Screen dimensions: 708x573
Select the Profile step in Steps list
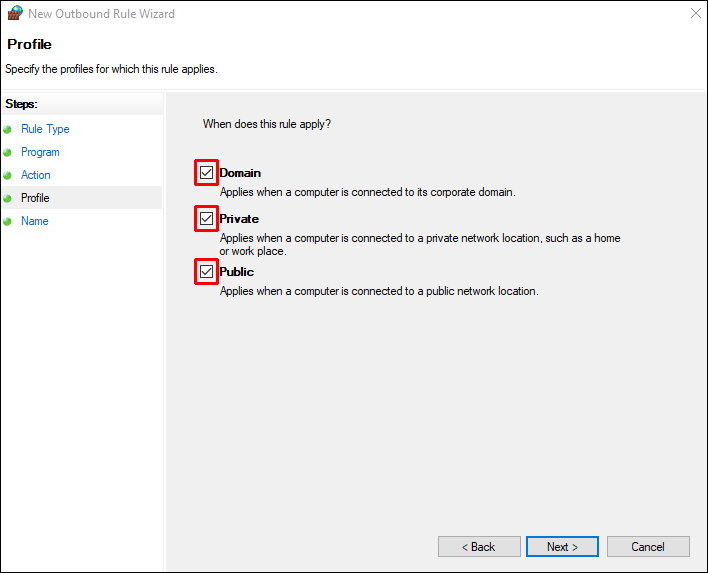point(35,198)
